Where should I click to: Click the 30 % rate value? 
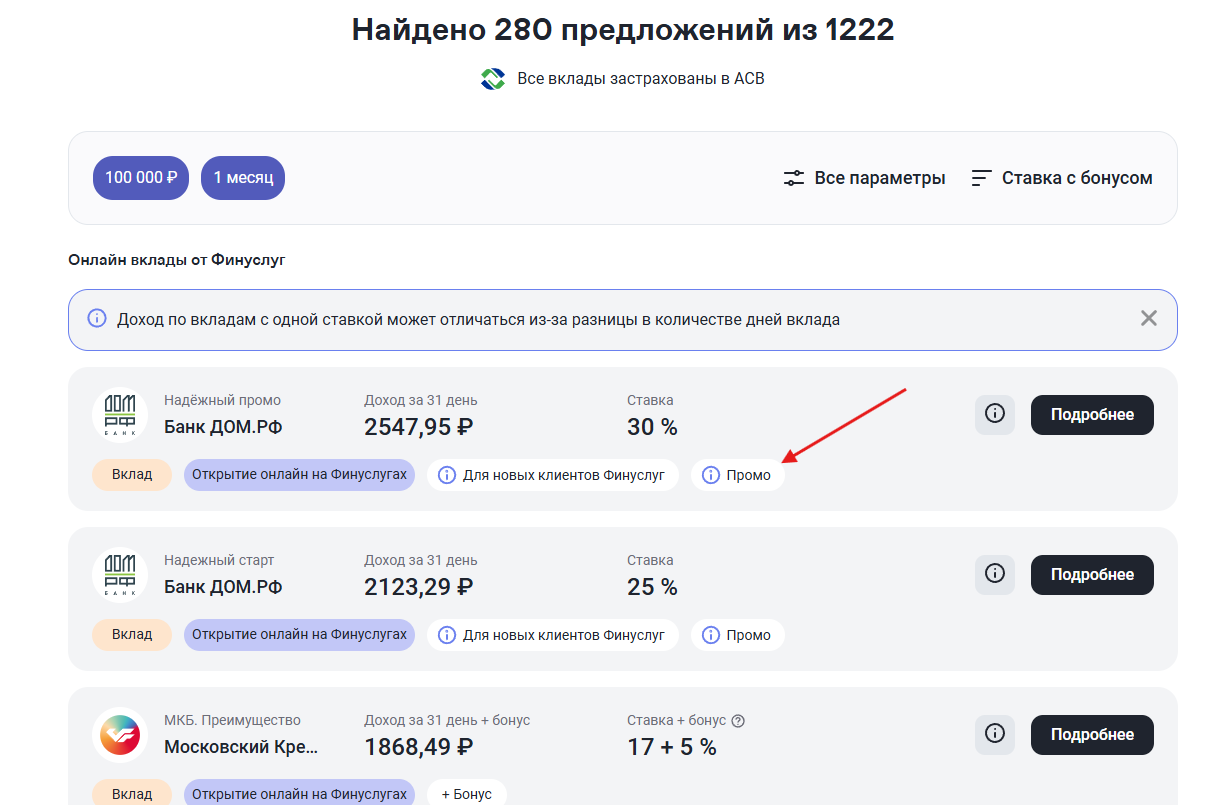(652, 427)
